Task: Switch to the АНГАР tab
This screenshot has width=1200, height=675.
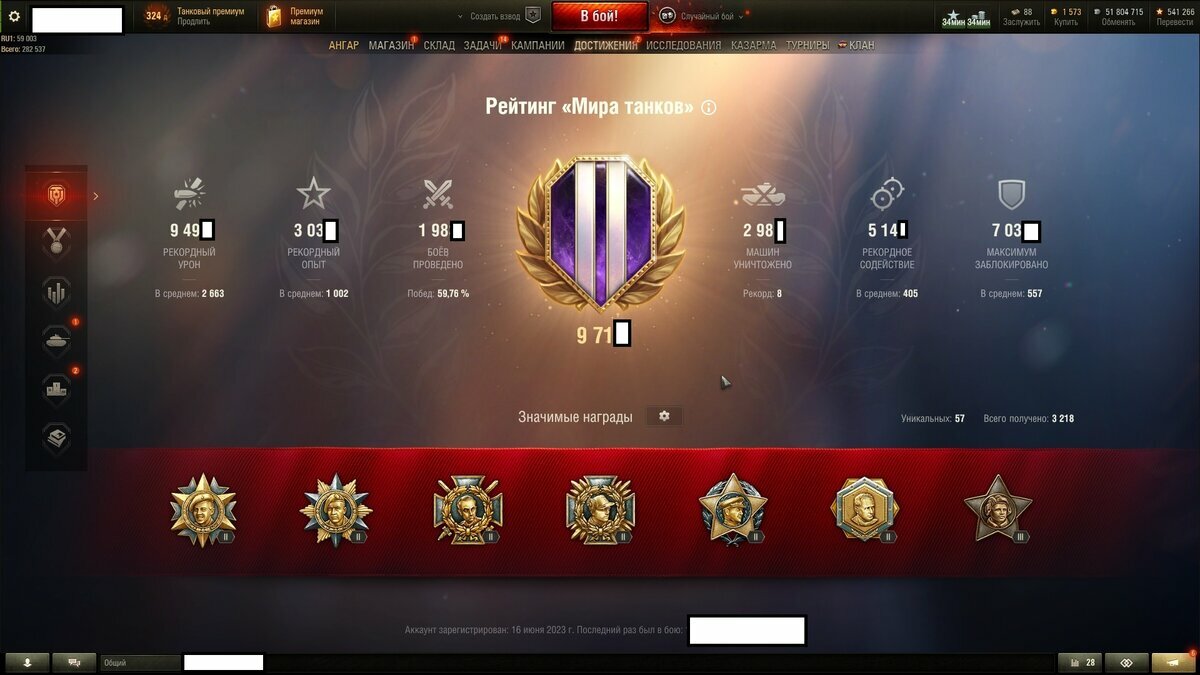Action: coord(344,45)
